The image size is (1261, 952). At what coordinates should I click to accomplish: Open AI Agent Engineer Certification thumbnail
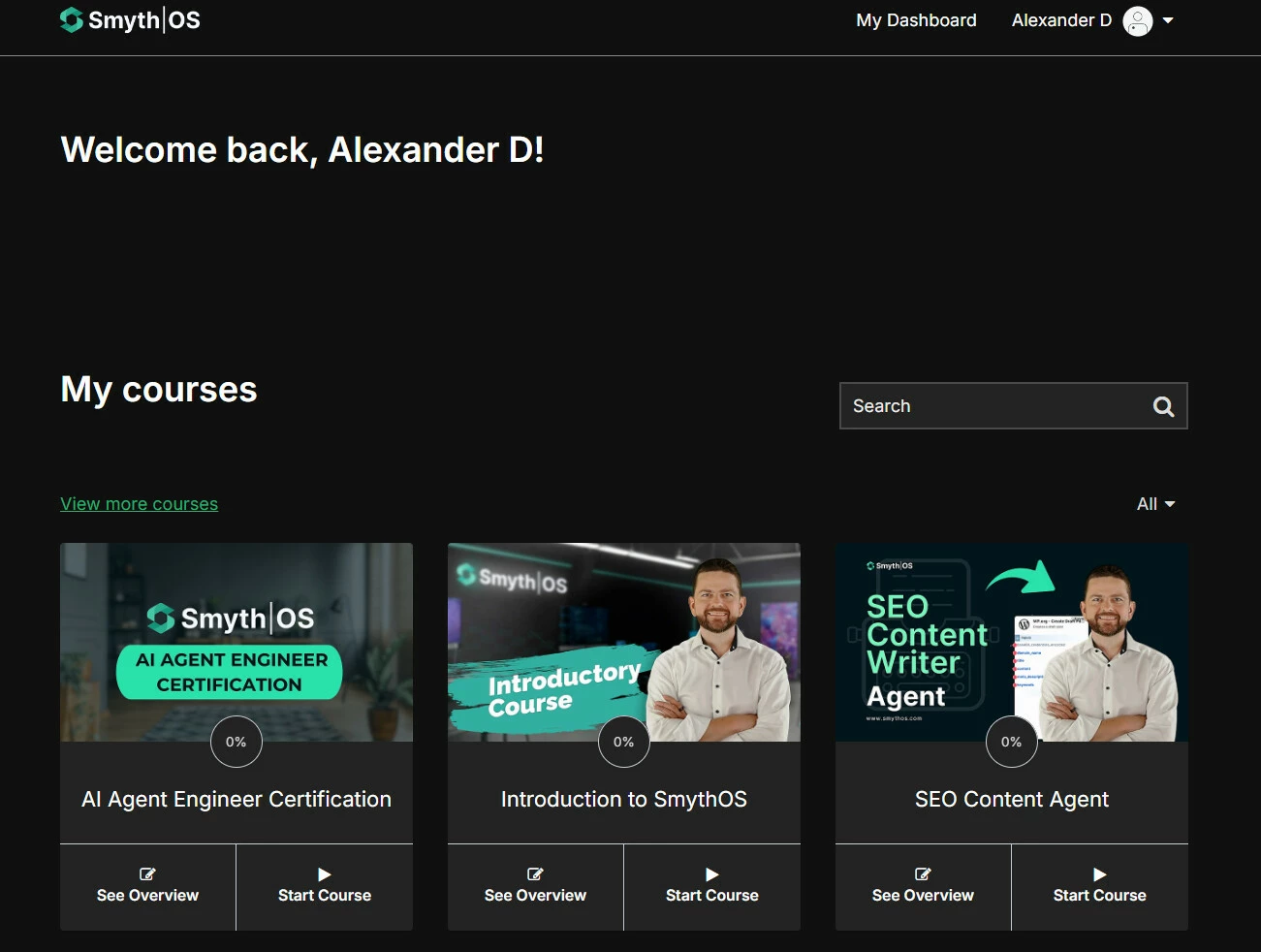click(236, 642)
